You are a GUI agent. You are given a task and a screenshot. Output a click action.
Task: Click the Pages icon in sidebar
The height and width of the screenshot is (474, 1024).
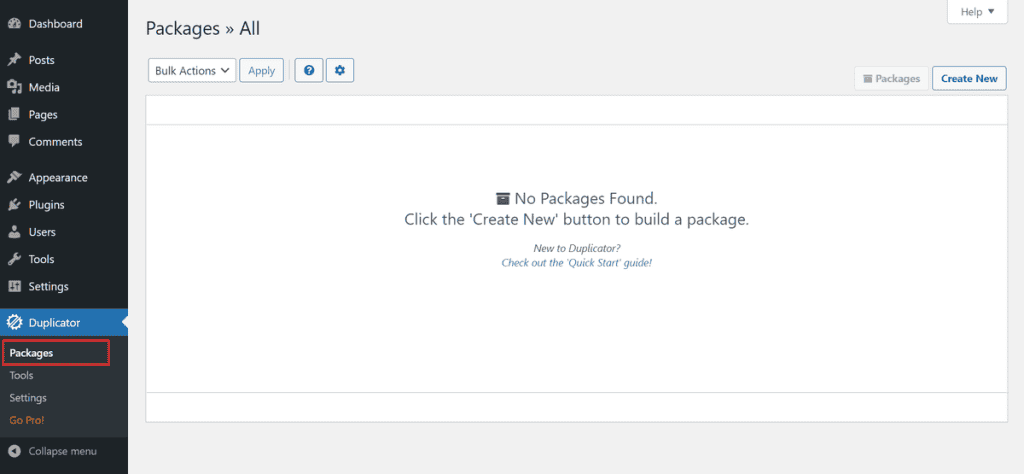[x=14, y=115]
